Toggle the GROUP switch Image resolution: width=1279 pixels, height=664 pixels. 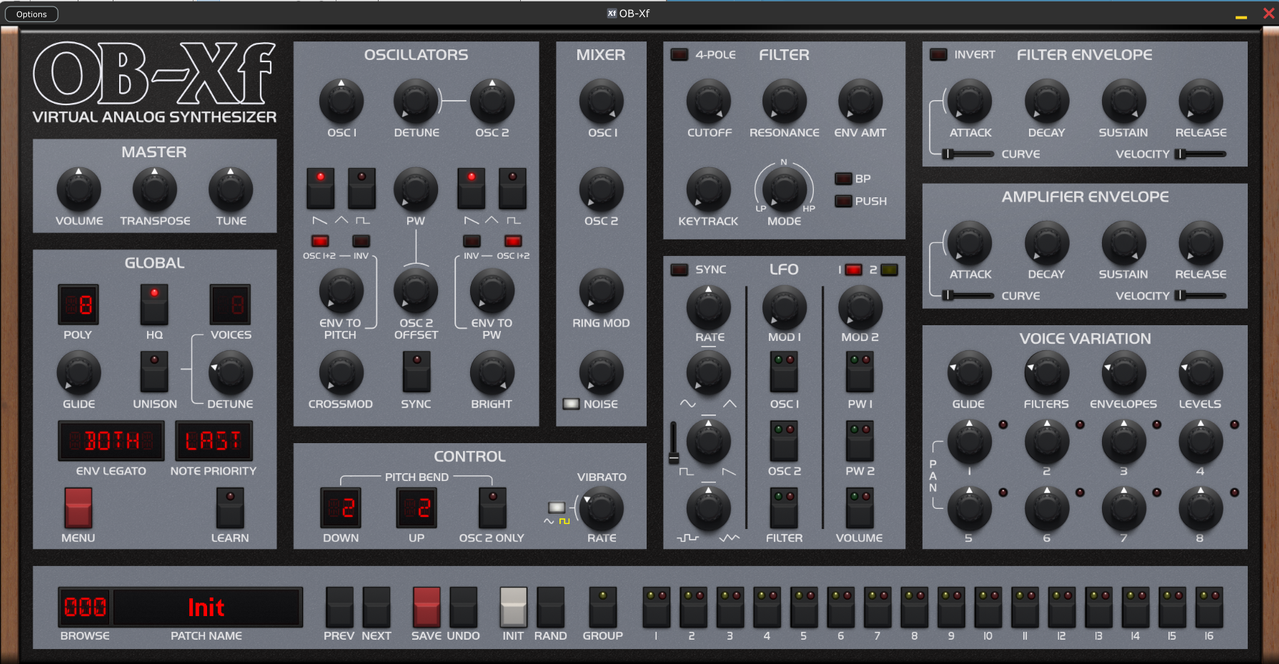click(x=602, y=607)
